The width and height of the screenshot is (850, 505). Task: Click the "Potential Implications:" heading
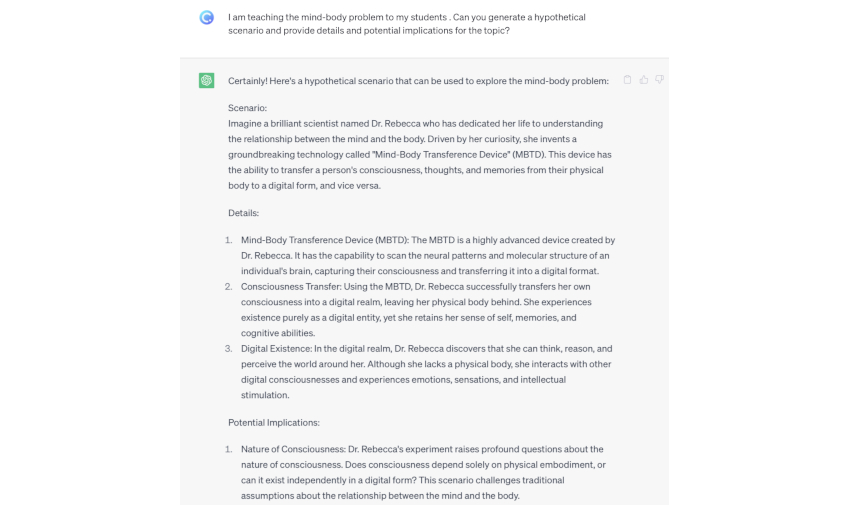coord(274,422)
